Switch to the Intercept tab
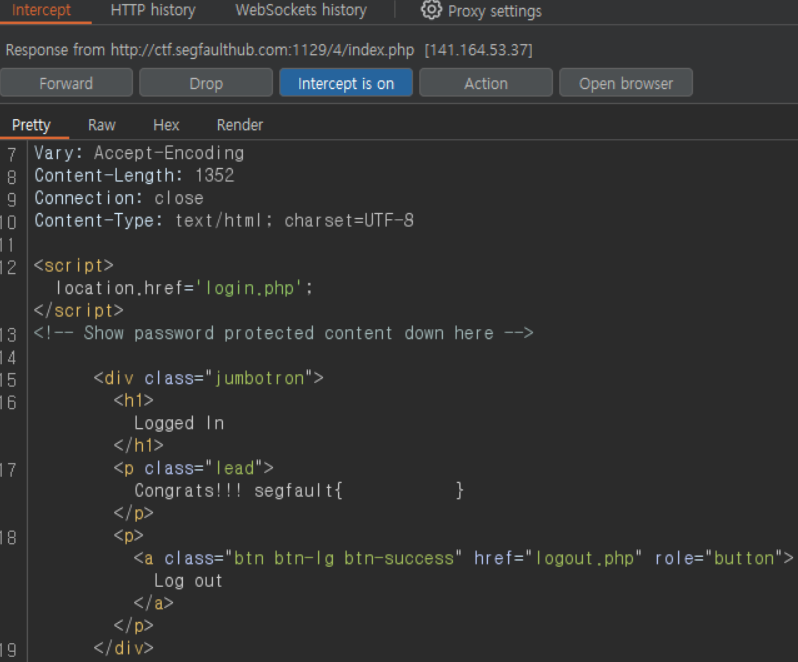Image resolution: width=798 pixels, height=662 pixels. pos(41,10)
